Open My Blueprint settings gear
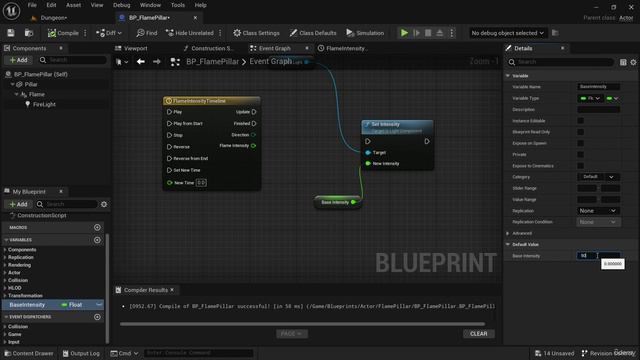 click(x=104, y=204)
